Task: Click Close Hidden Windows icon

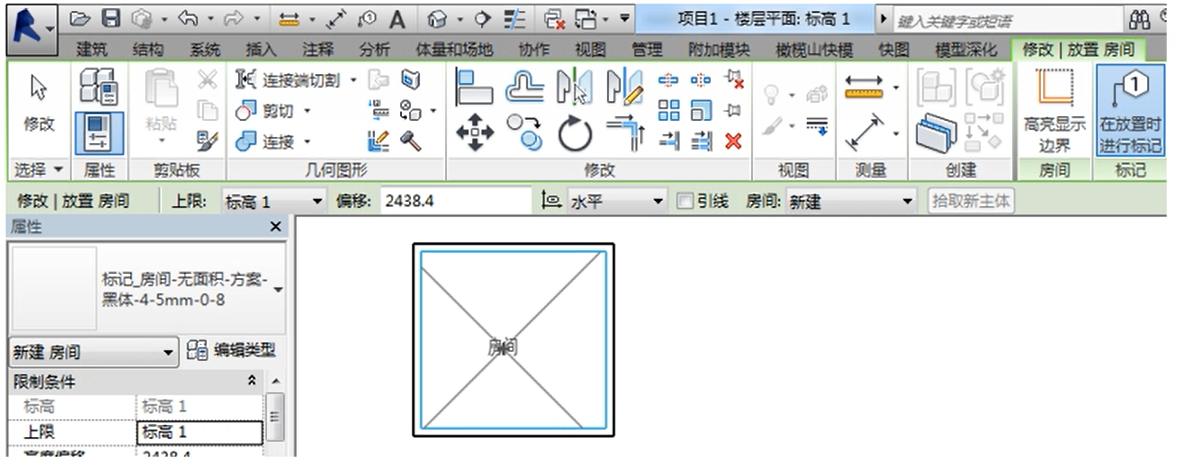Action: coord(554,18)
